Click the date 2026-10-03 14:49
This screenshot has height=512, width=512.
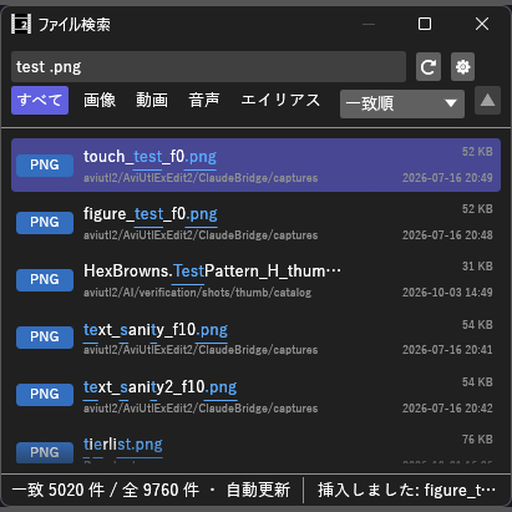pyautogui.click(x=447, y=292)
